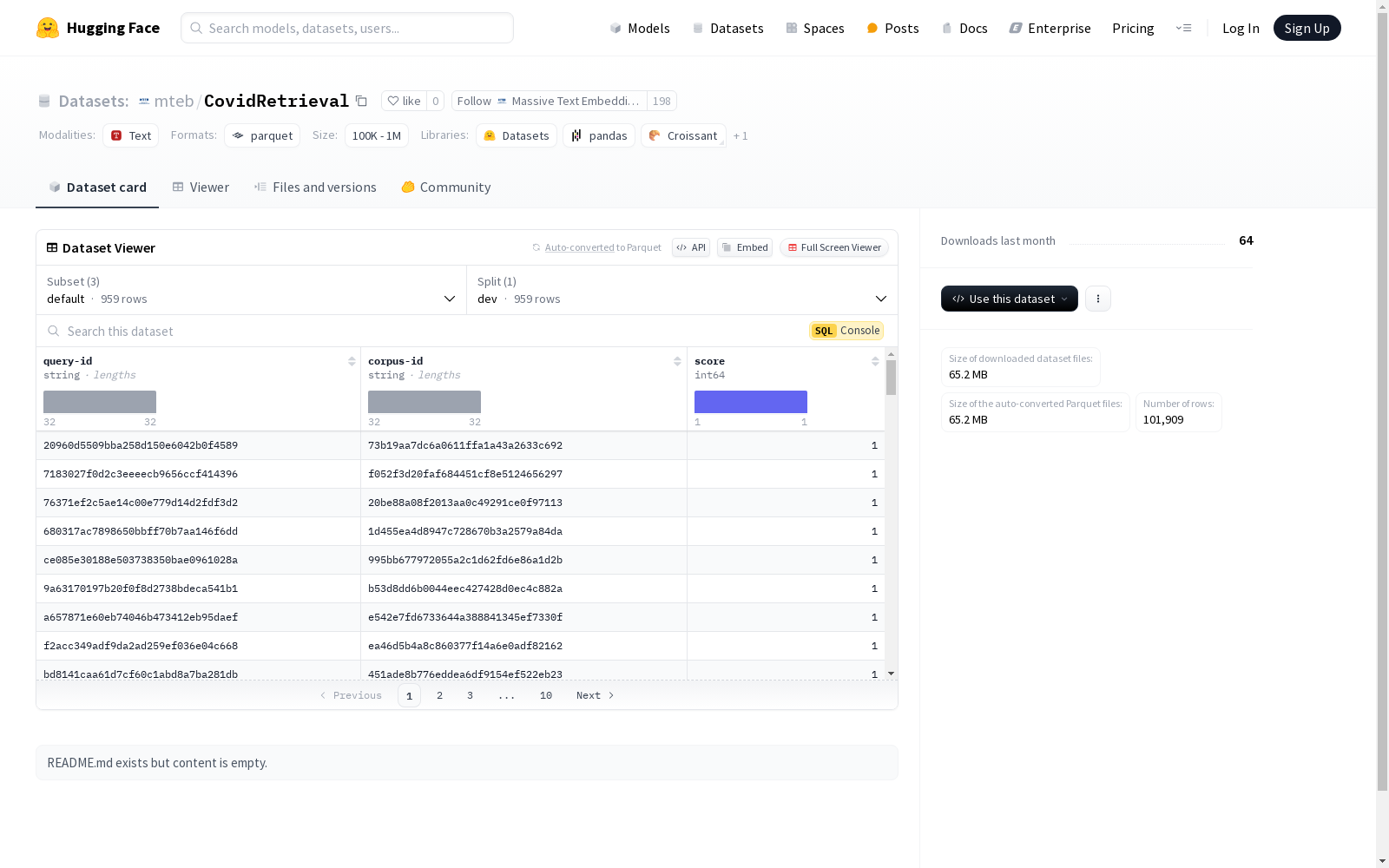Screen dimensions: 1389x868
Task: Expand the Subset dropdown
Action: pos(252,290)
